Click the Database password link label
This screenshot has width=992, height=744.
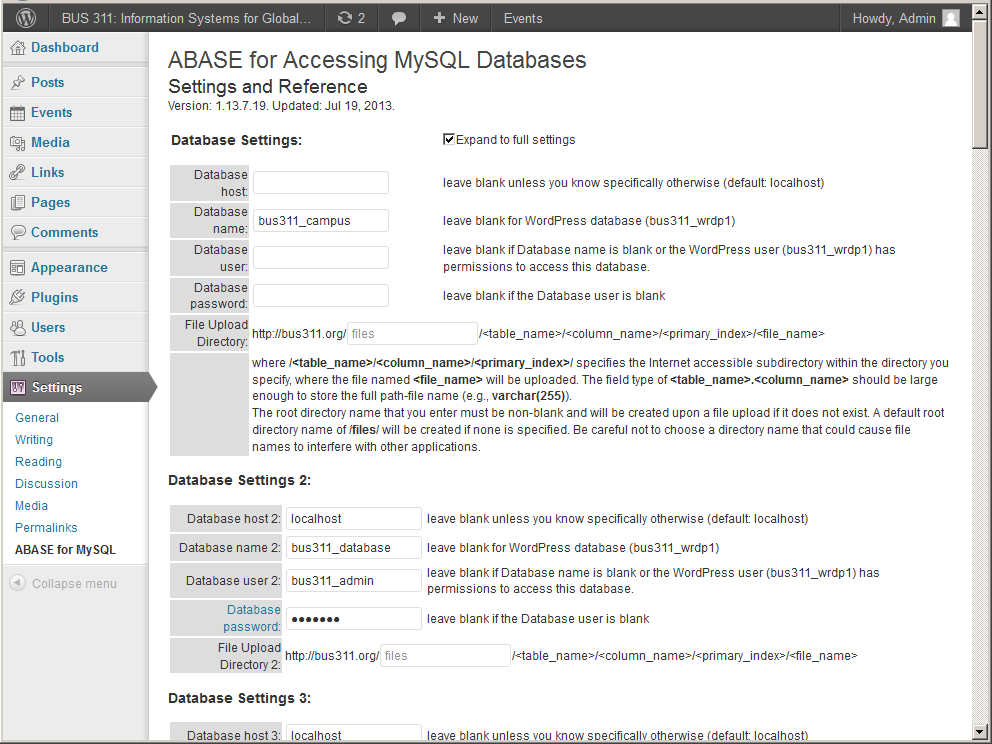click(x=252, y=618)
